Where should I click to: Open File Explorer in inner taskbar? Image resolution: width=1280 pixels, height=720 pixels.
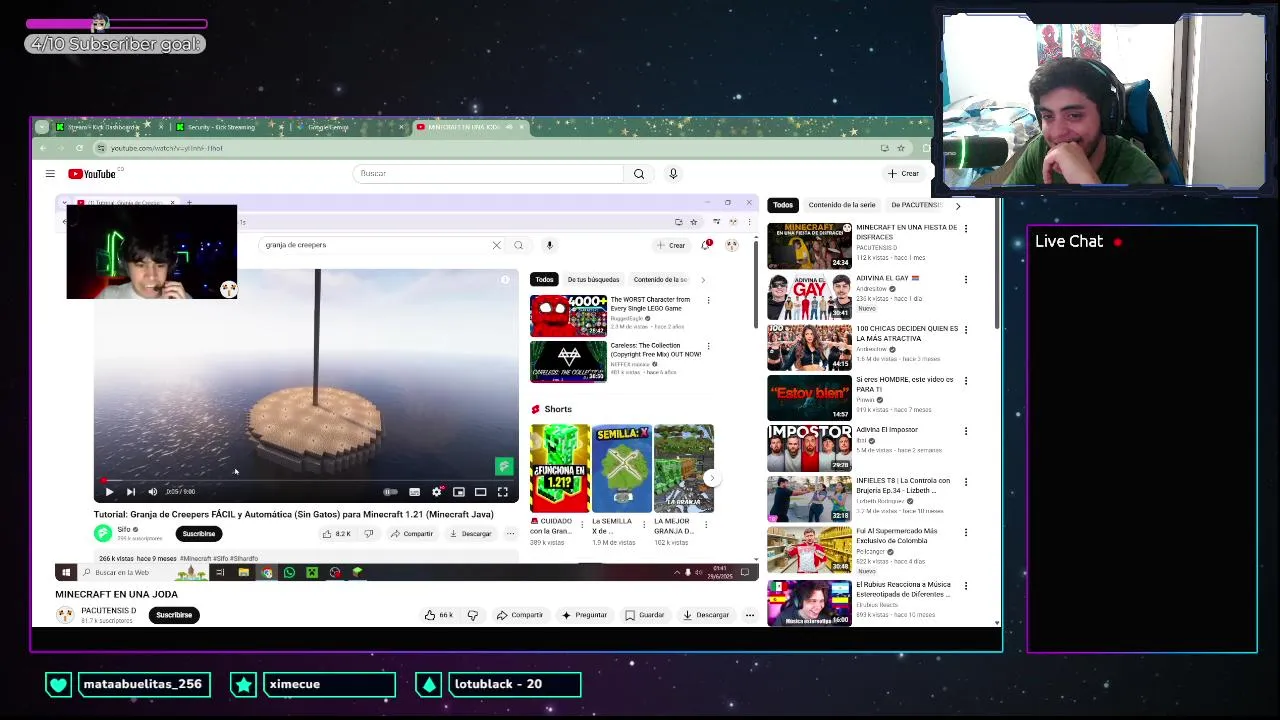click(243, 573)
